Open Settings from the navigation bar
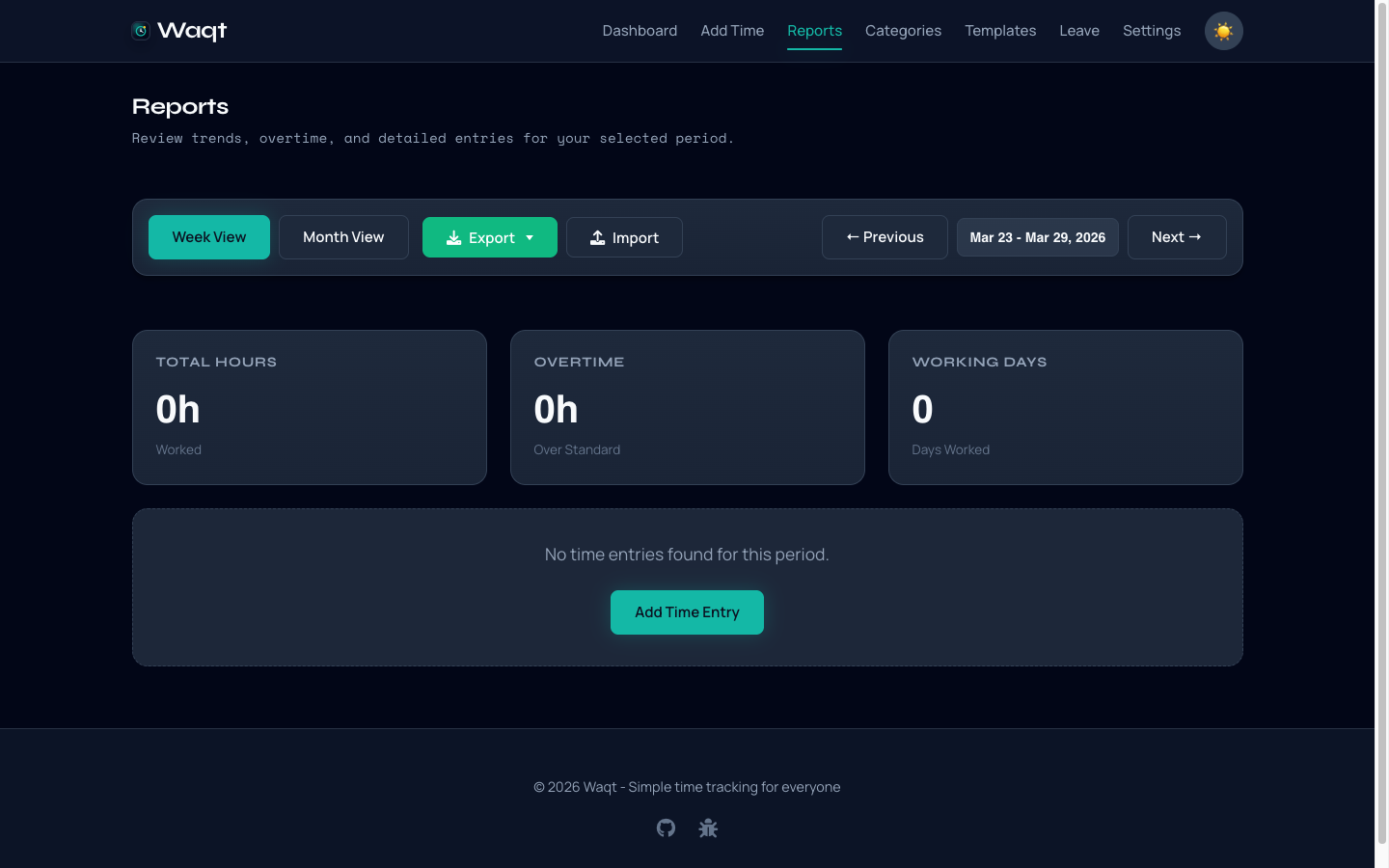 tap(1151, 31)
